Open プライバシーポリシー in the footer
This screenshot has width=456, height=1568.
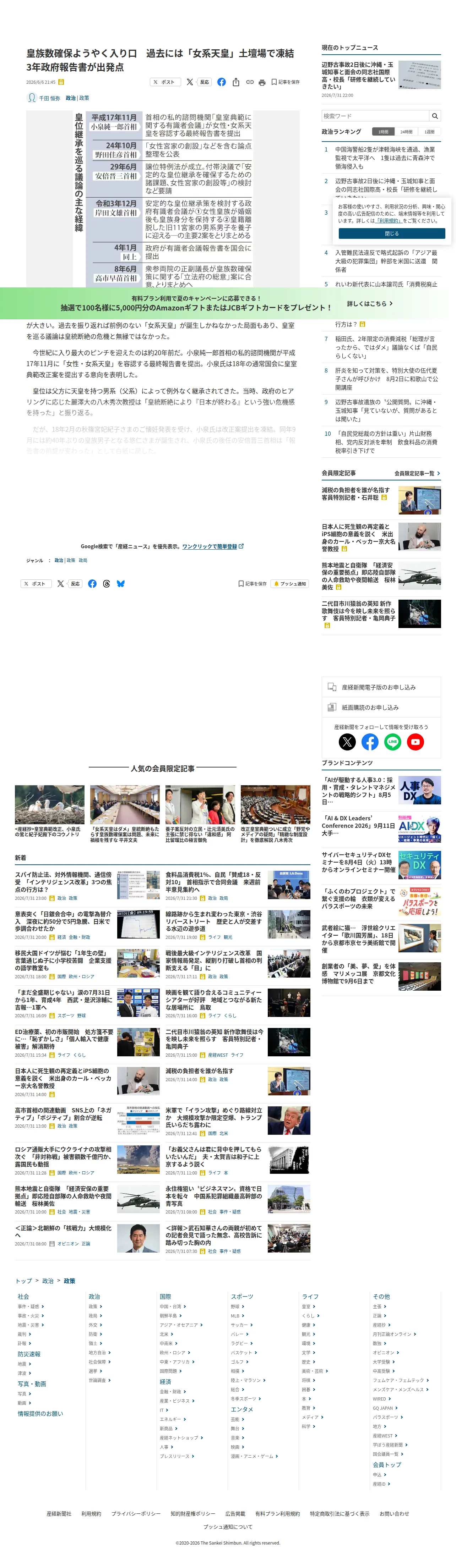click(136, 1513)
